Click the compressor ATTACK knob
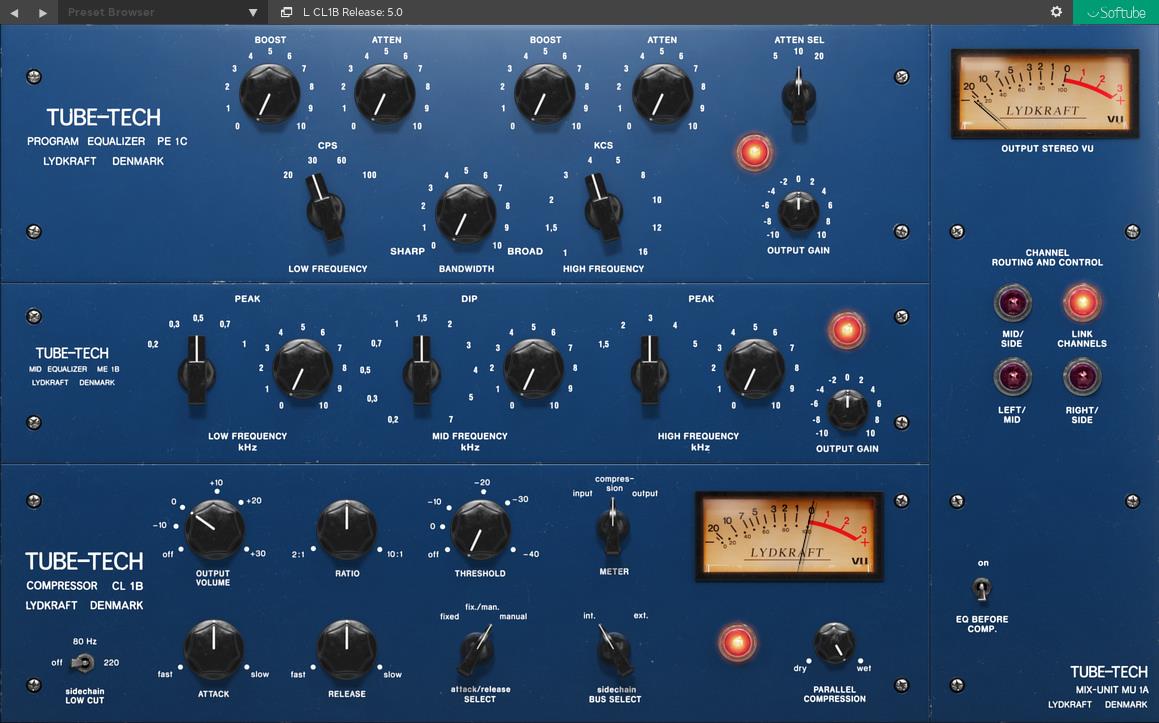1159x723 pixels. [x=214, y=650]
